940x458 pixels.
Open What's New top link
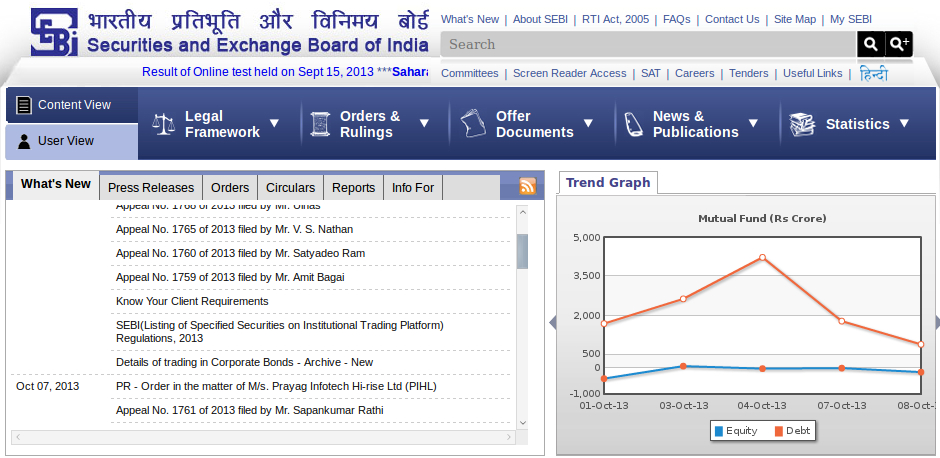click(x=470, y=19)
